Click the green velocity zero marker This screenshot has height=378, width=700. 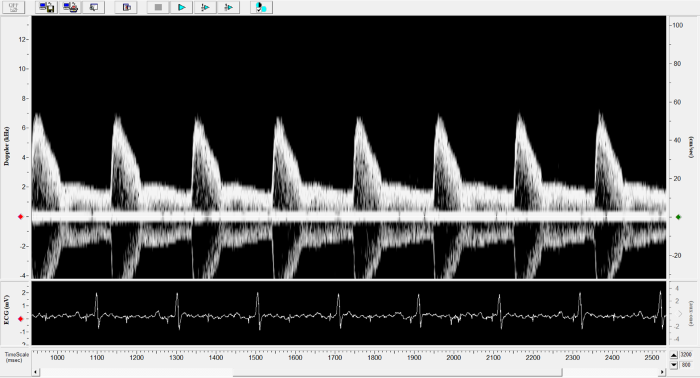(x=679, y=217)
